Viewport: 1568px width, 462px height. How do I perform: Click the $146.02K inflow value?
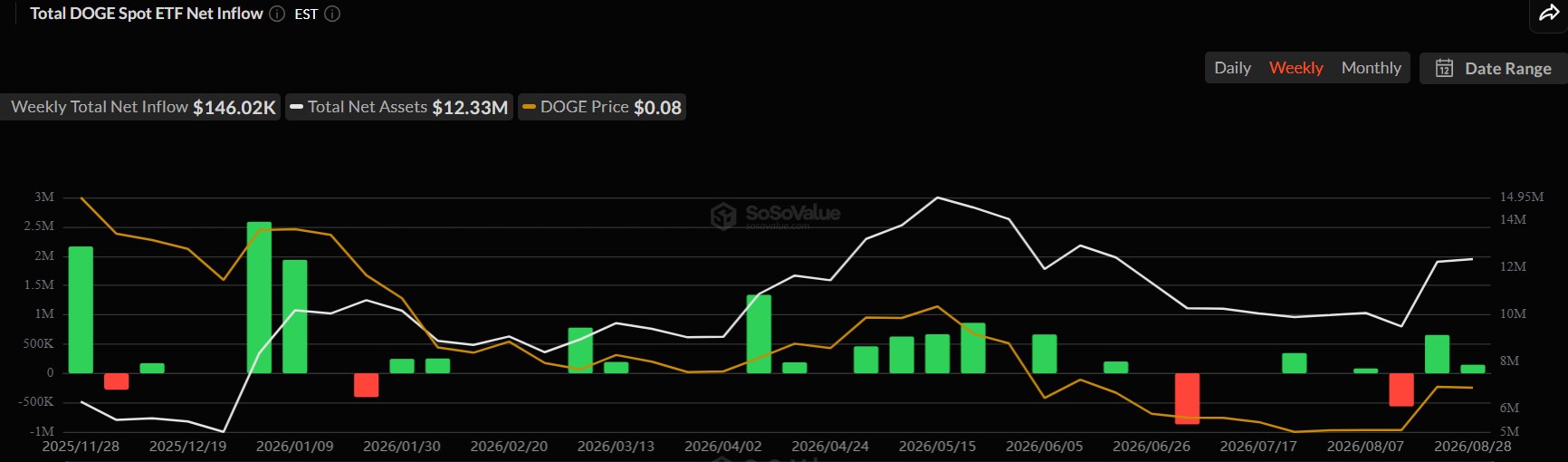click(x=234, y=107)
